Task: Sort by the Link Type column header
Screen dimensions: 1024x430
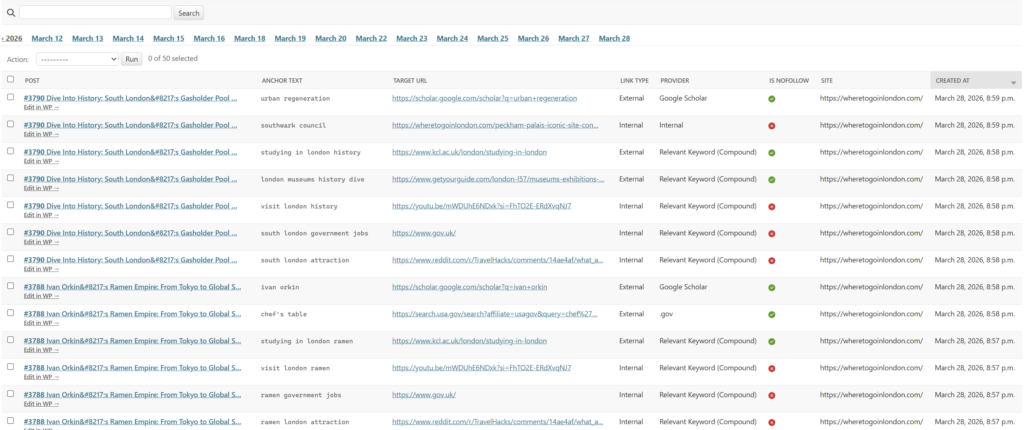Action: (634, 81)
